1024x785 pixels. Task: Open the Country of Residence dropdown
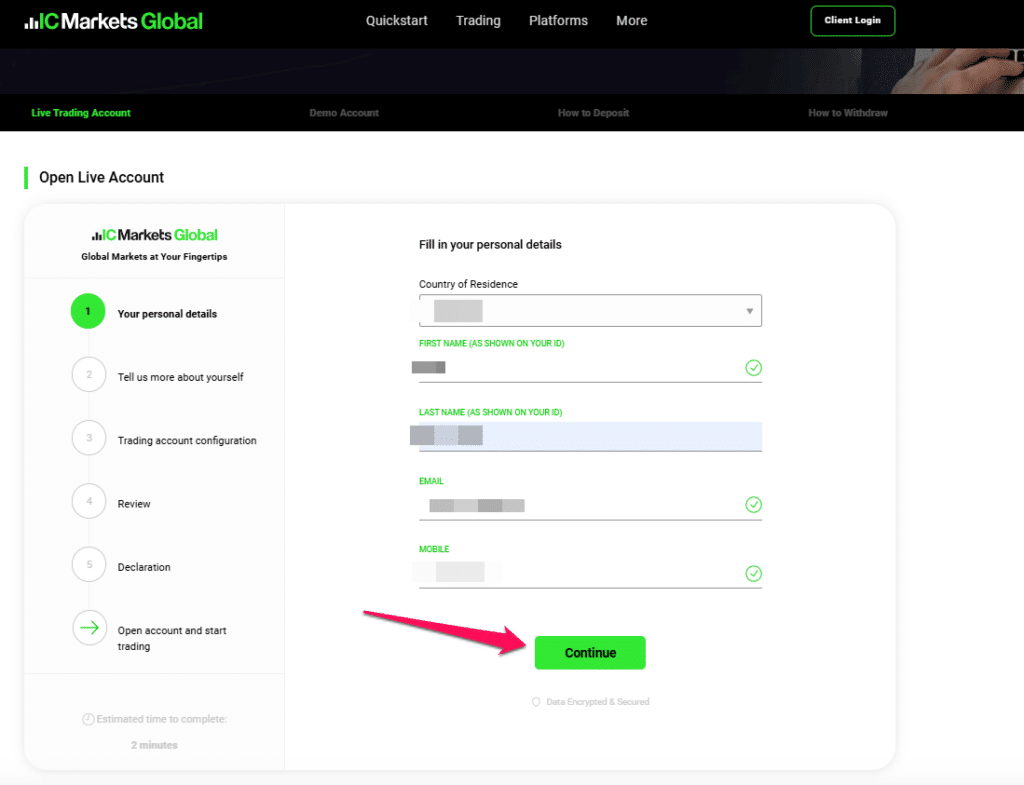click(590, 311)
